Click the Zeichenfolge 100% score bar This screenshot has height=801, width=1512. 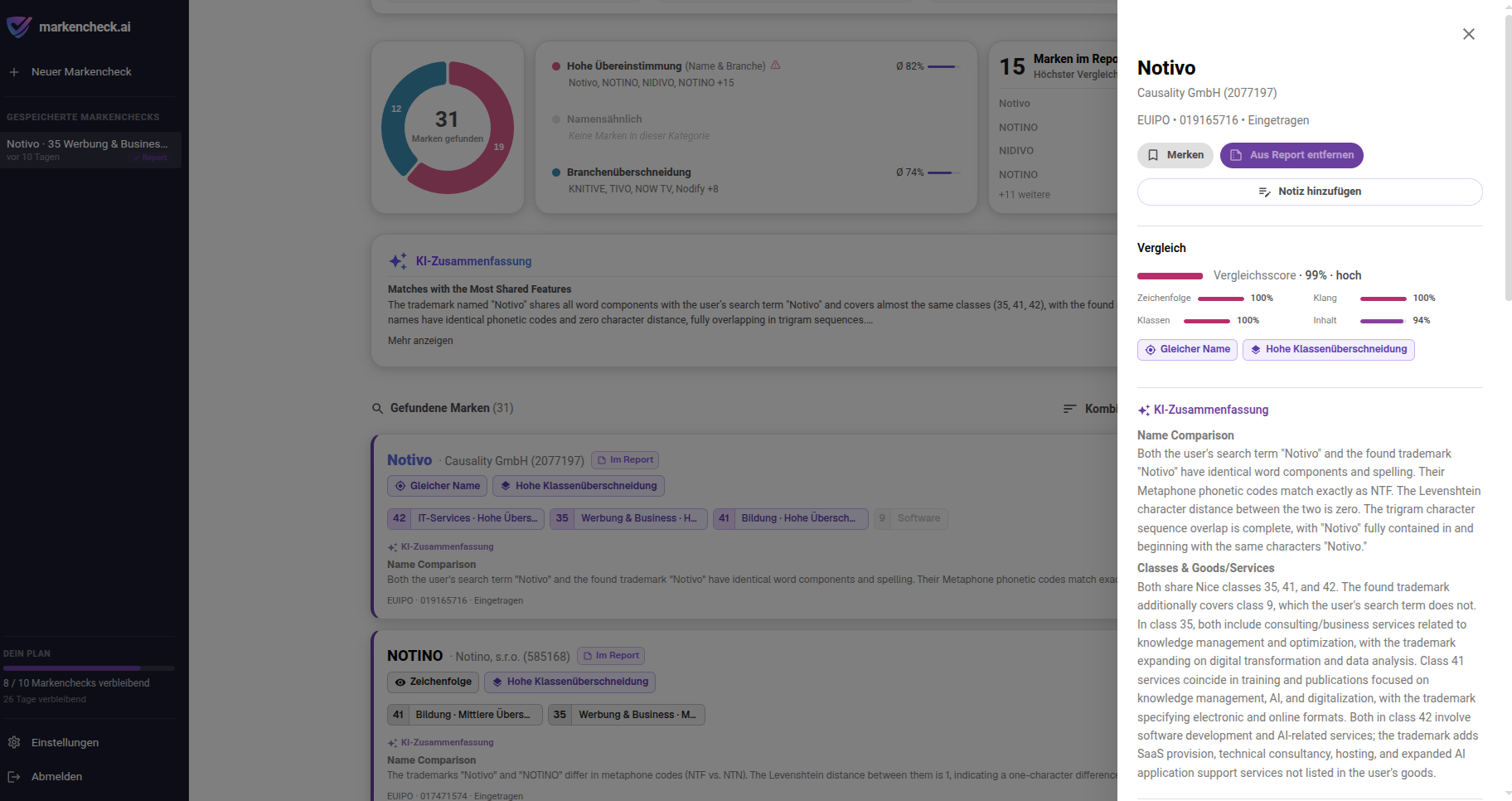point(1221,299)
